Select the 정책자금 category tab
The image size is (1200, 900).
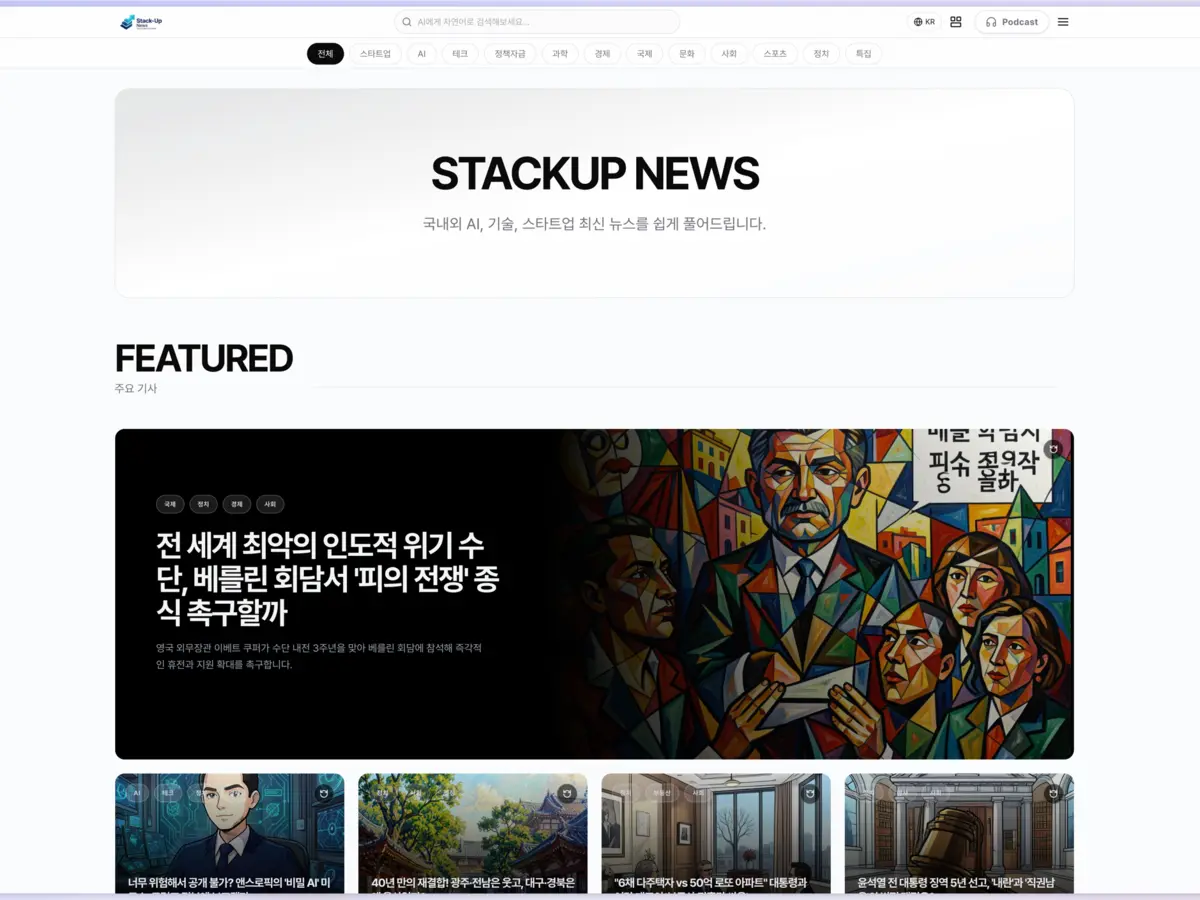pos(510,54)
